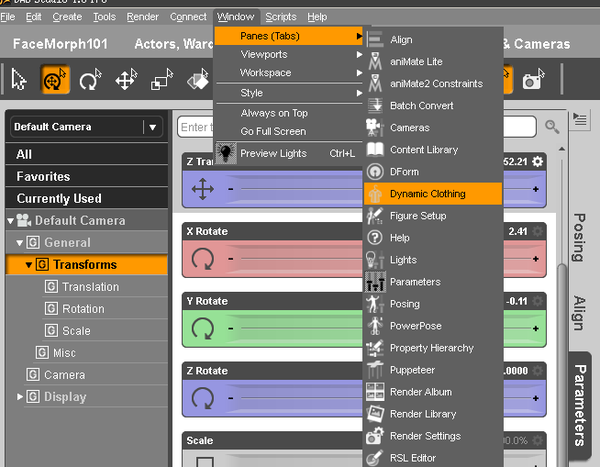The height and width of the screenshot is (467, 600).
Task: Open X Rotate gear settings
Action: pos(538,231)
